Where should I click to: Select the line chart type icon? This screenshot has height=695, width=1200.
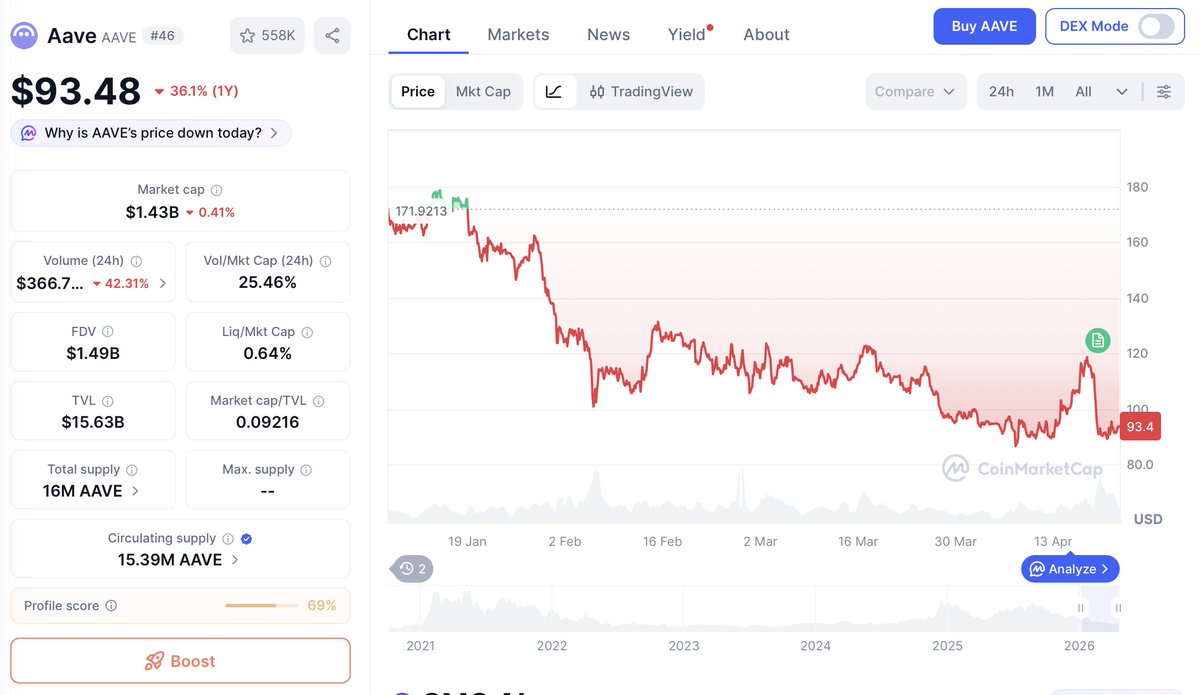coord(554,92)
